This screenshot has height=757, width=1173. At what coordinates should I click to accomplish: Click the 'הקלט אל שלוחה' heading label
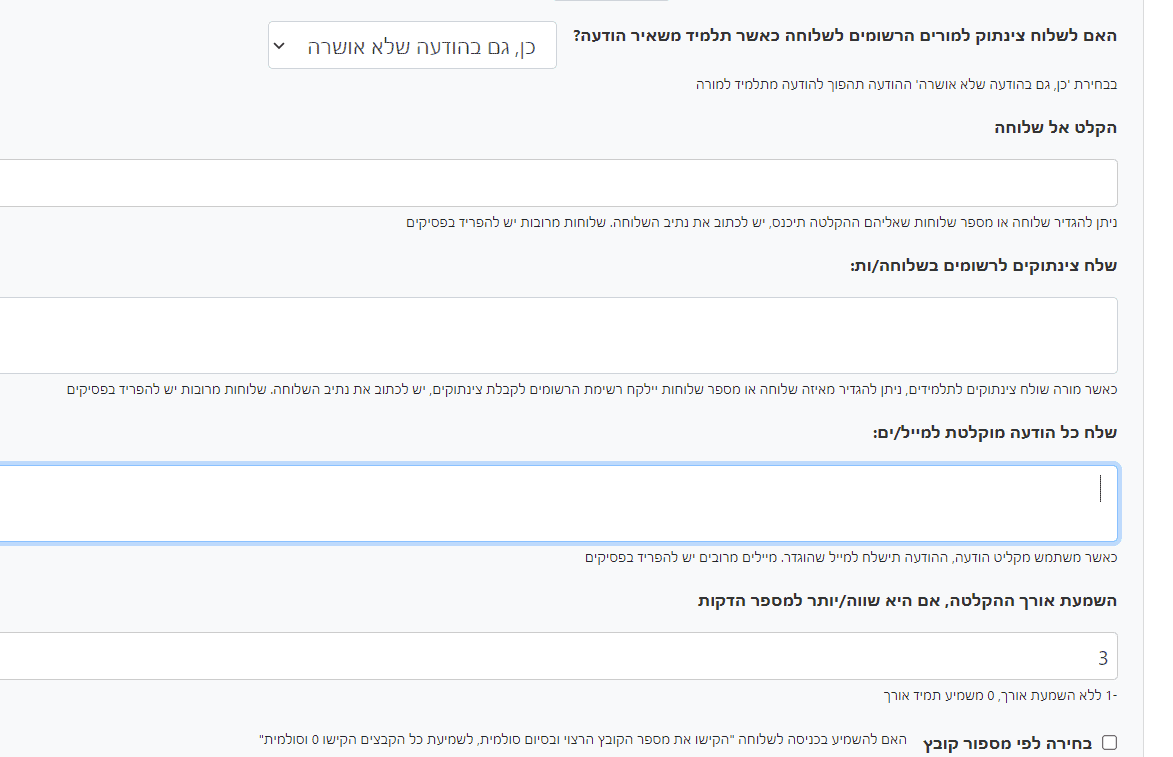(x=1053, y=127)
